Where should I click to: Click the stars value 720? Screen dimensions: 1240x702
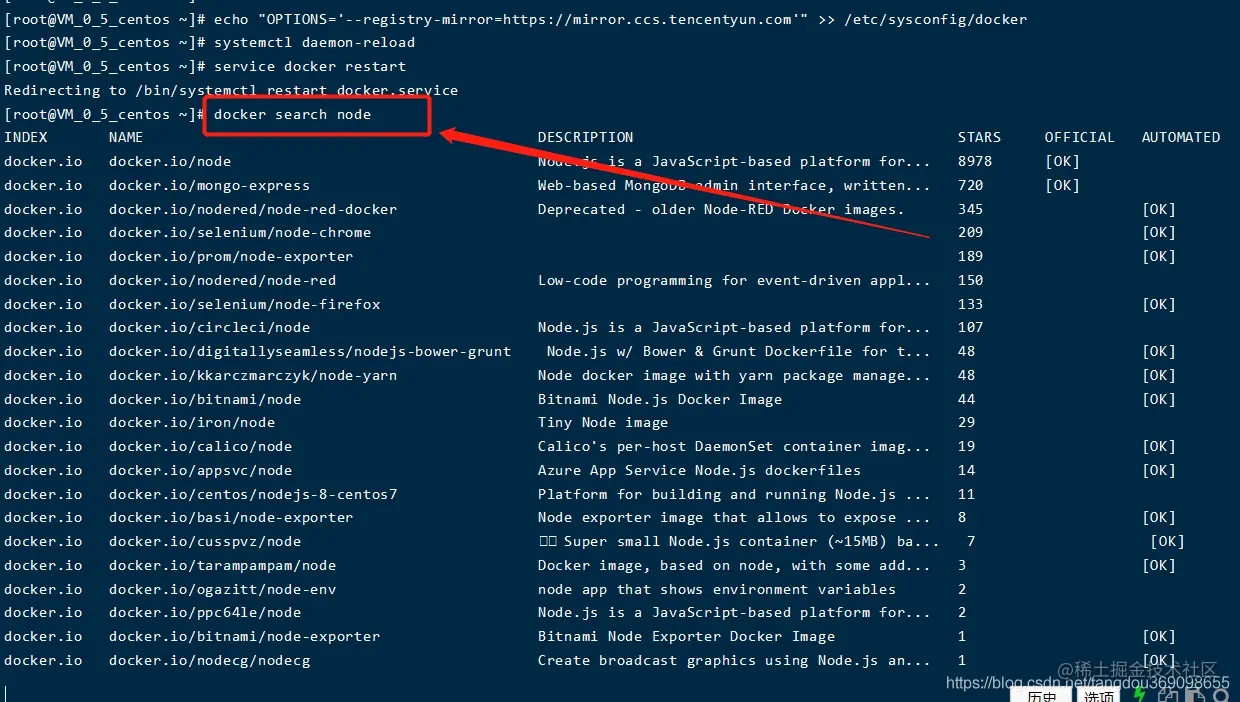970,185
